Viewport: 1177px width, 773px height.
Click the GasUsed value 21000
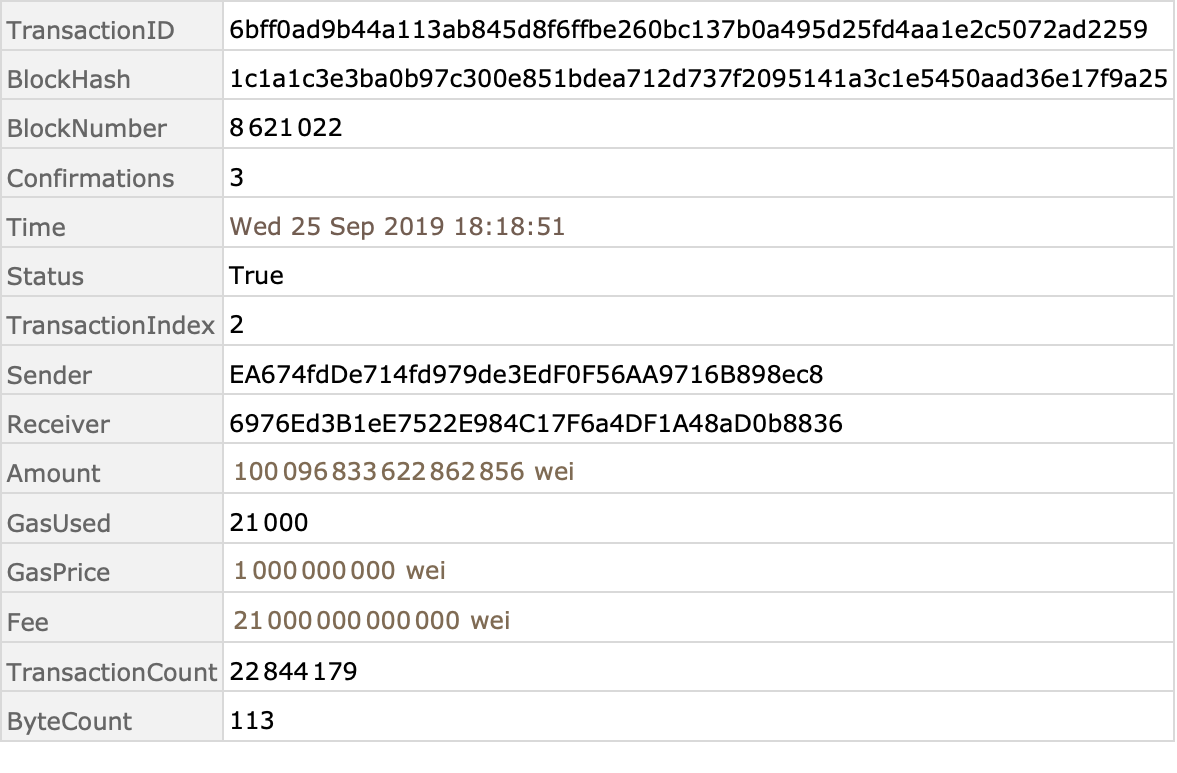269,522
